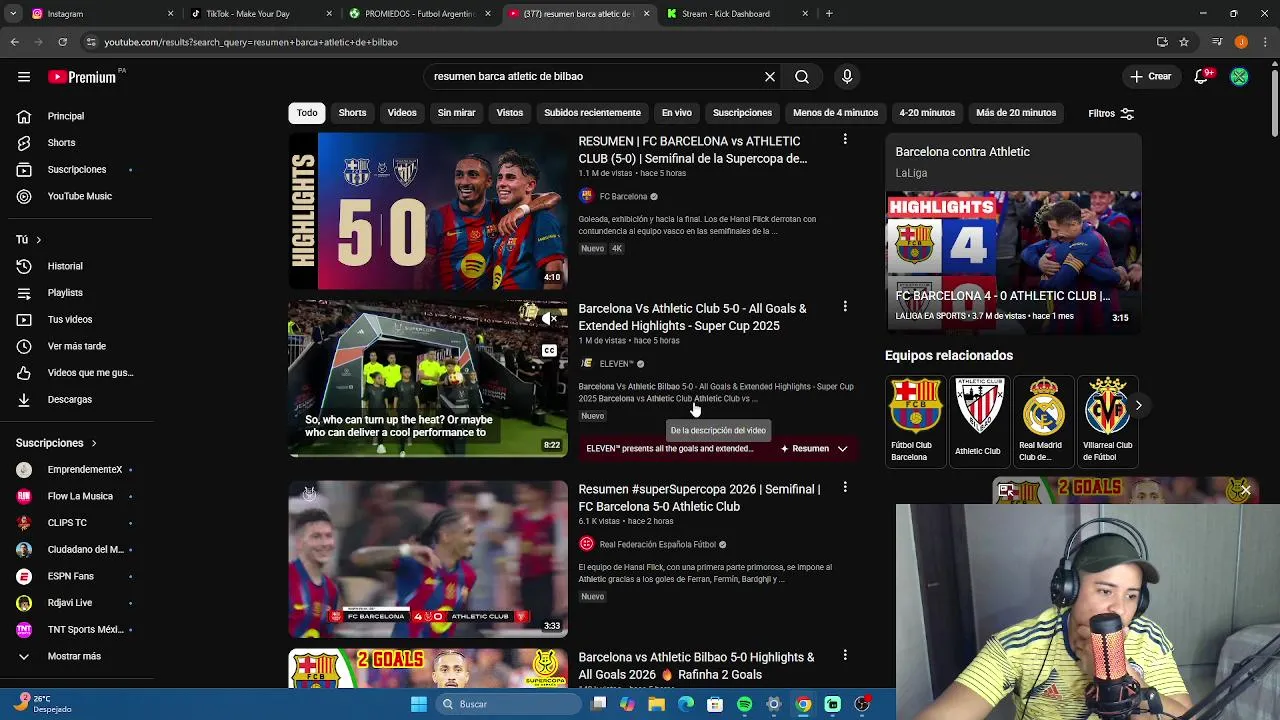The height and width of the screenshot is (720, 1280).
Task: Open the FC Barcelona channel link
Action: [x=623, y=197]
